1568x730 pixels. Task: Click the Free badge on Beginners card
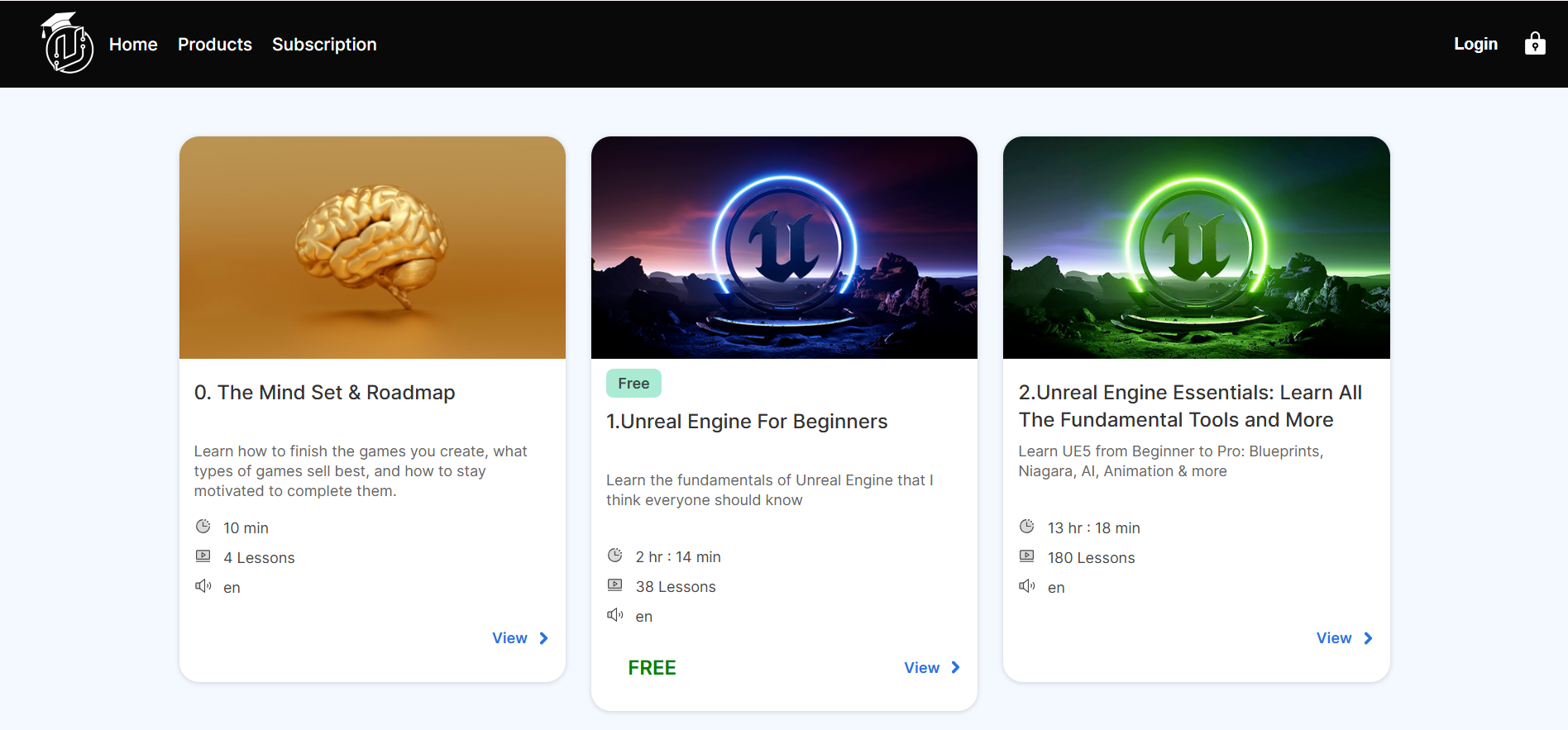[633, 383]
